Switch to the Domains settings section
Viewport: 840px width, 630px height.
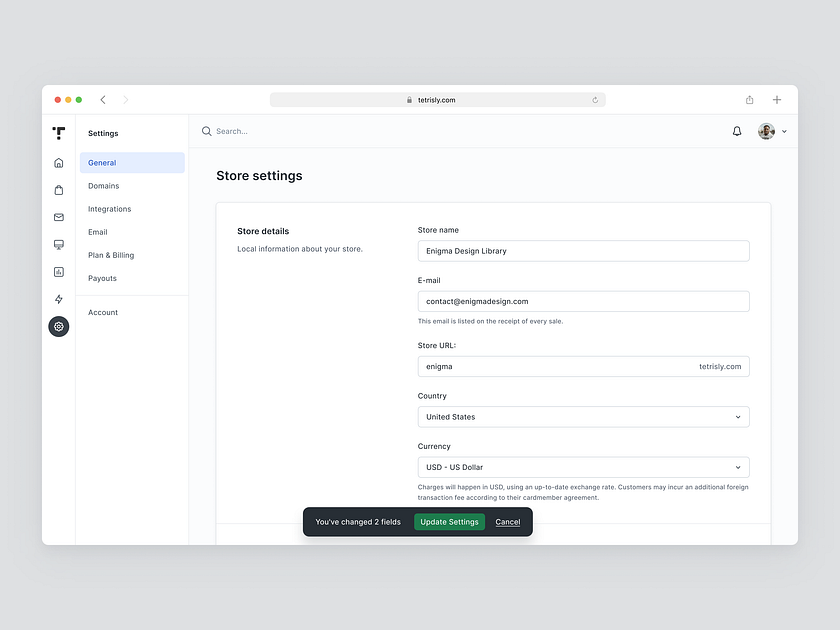104,185
